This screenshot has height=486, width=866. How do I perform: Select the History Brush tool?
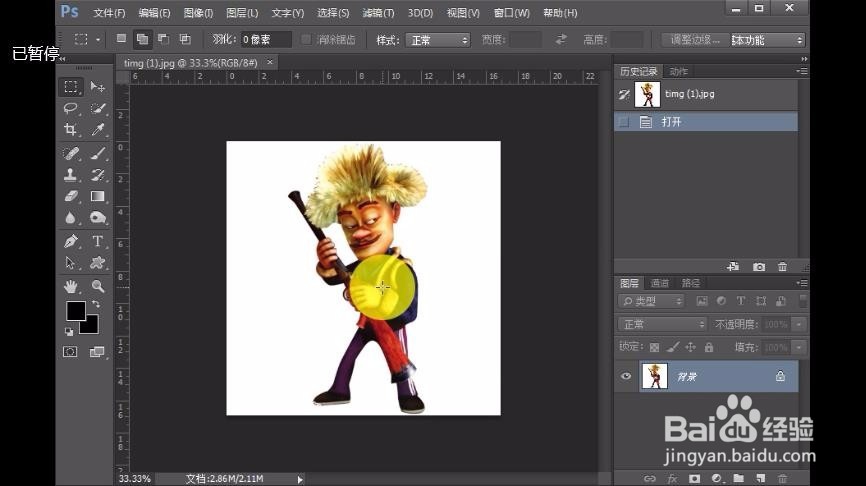98,175
